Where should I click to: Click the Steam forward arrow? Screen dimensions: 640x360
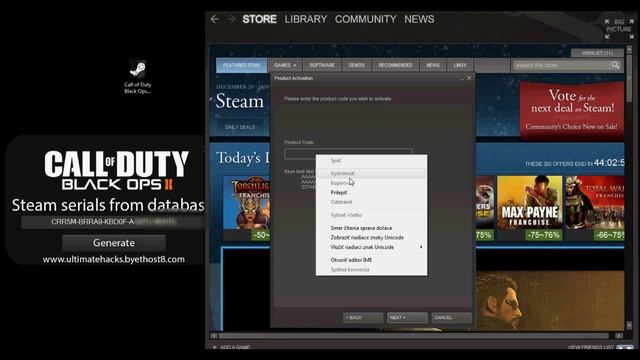pos(231,19)
